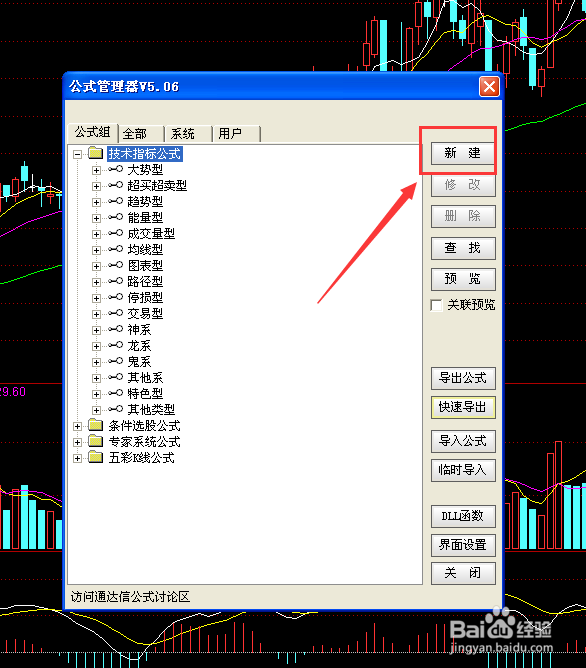
Task: Click the 五彩K线公式 folder icon
Action: (96, 457)
